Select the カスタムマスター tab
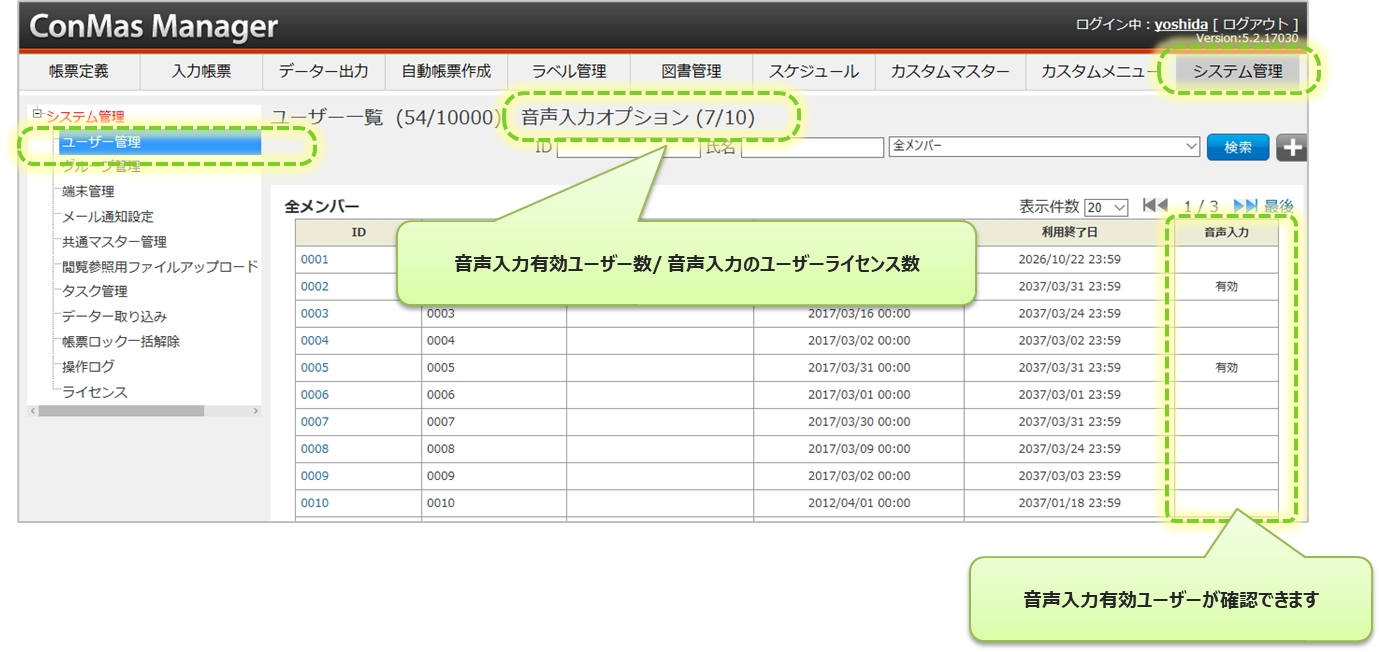This screenshot has width=1380, height=652. 950,71
